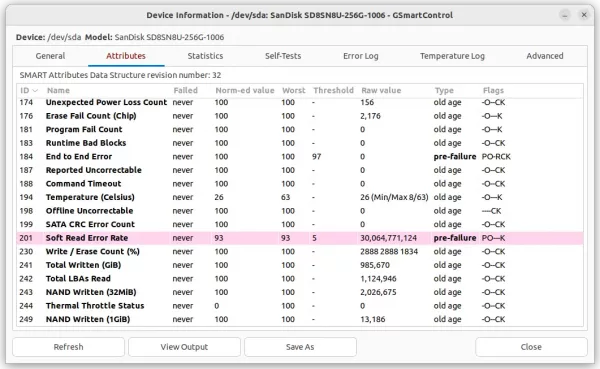
Task: Select the SATA CRC Error Count row
Action: click(300, 224)
